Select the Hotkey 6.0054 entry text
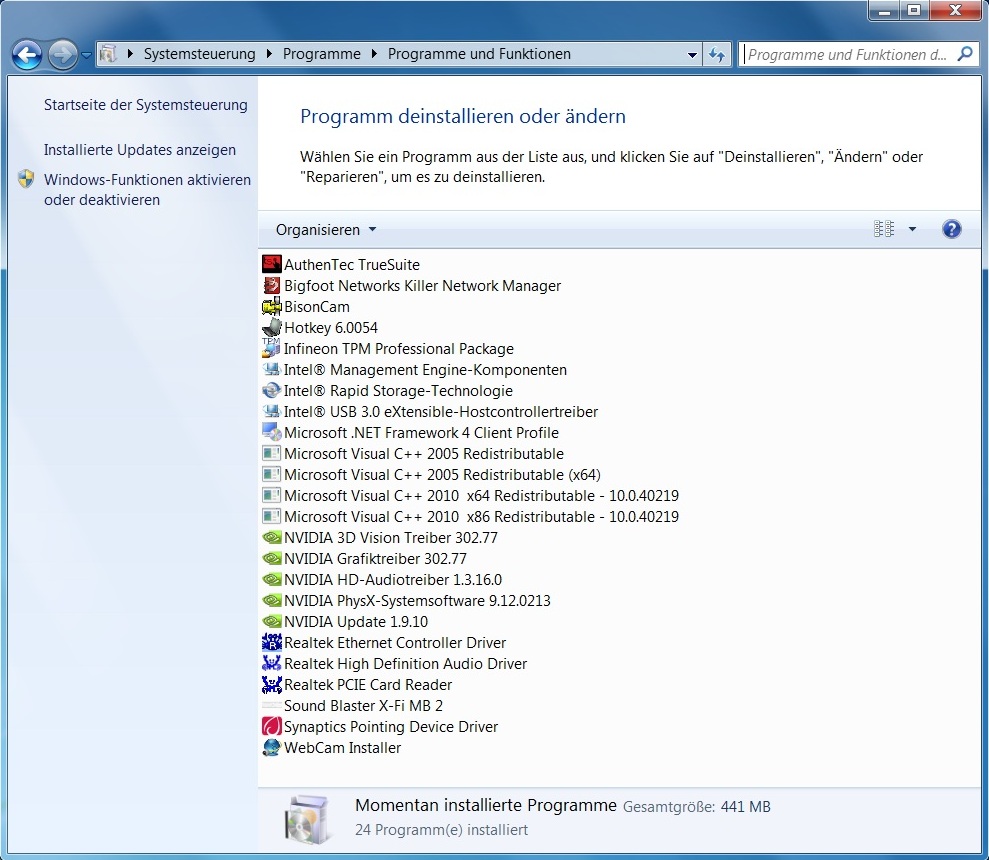Image resolution: width=989 pixels, height=860 pixels. coord(331,327)
